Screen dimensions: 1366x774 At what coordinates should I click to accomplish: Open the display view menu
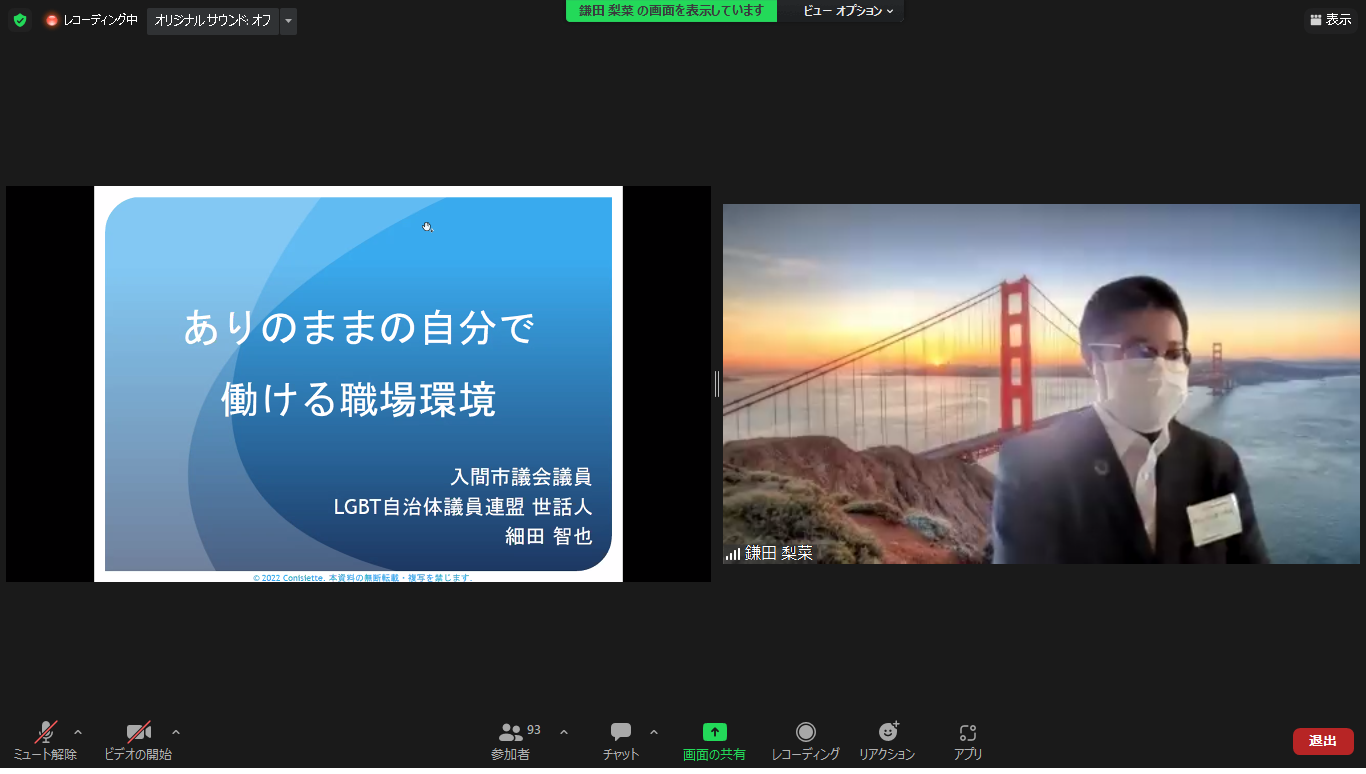[1330, 20]
